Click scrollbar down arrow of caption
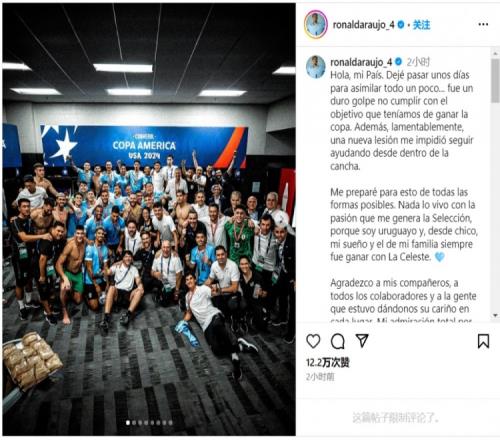This screenshot has height=440, width=500. (495, 315)
